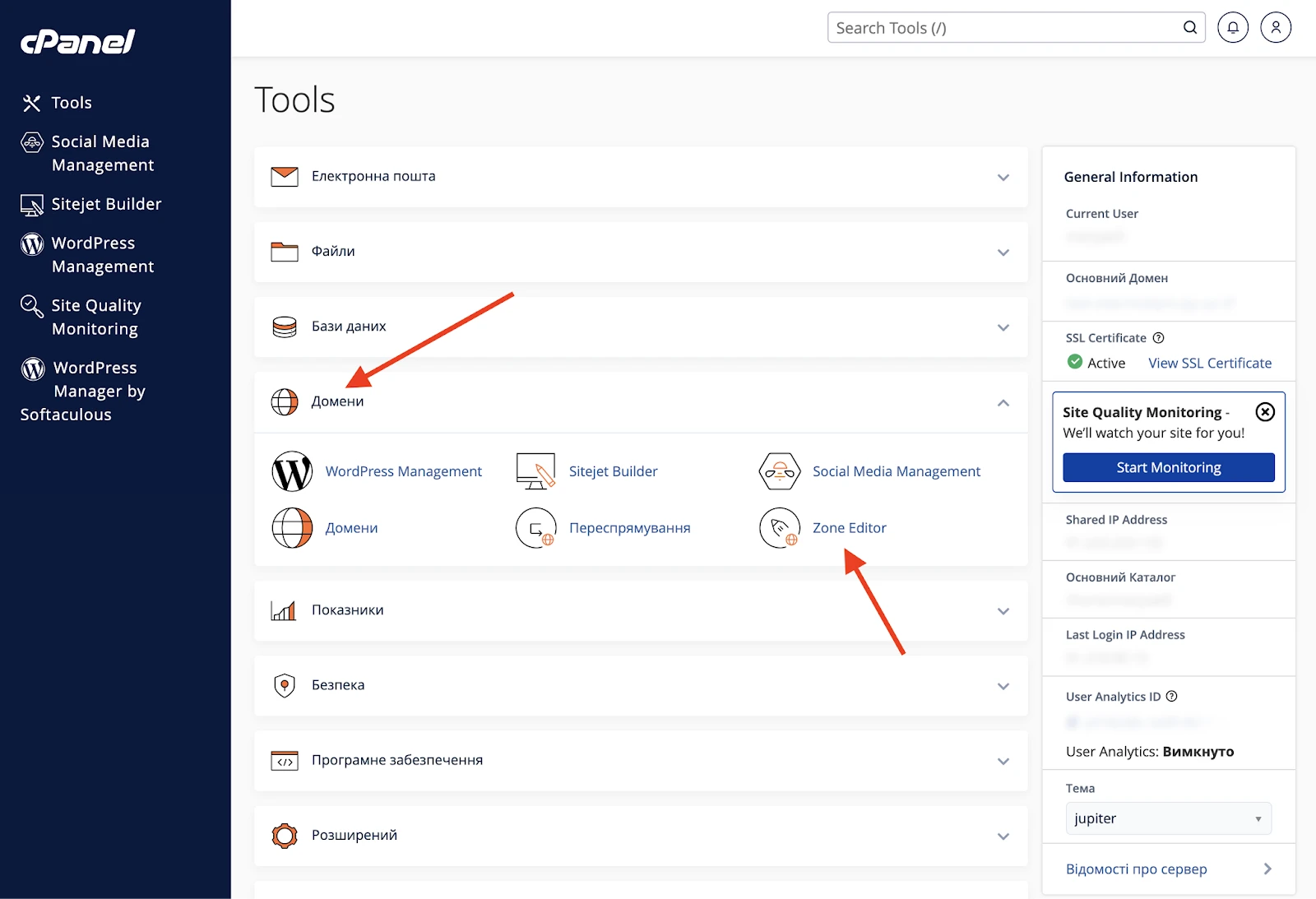The width and height of the screenshot is (1316, 899).
Task: Open Sitejet Builder in sidebar
Action: point(106,204)
